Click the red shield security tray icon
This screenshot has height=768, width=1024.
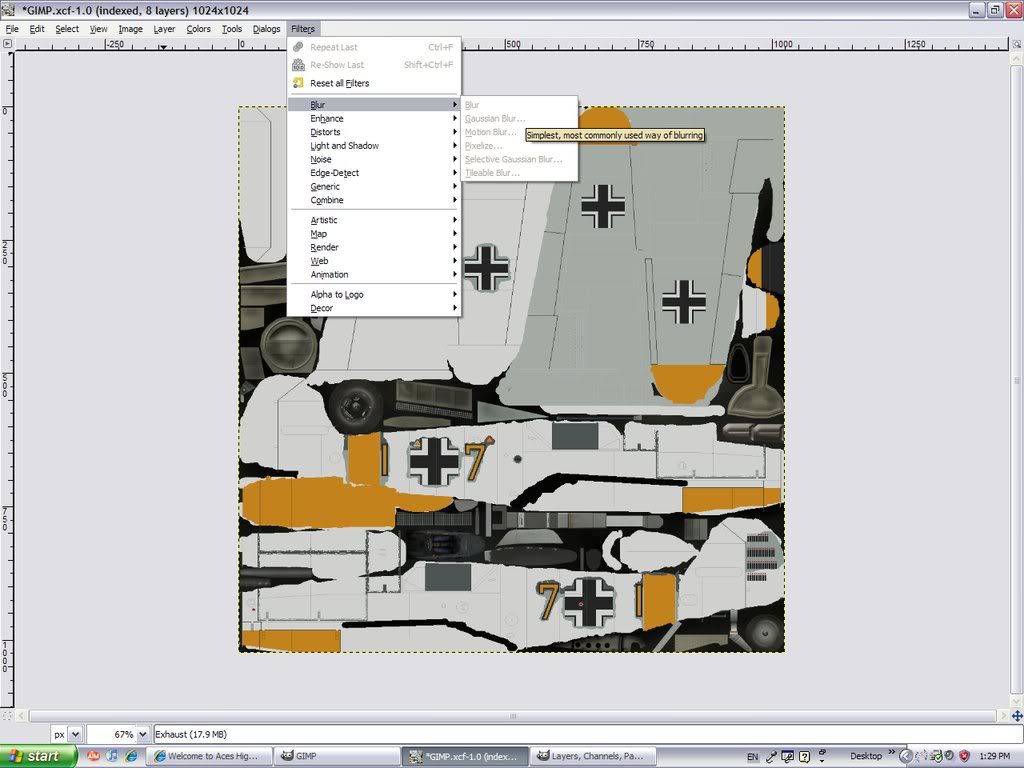pyautogui.click(x=964, y=756)
